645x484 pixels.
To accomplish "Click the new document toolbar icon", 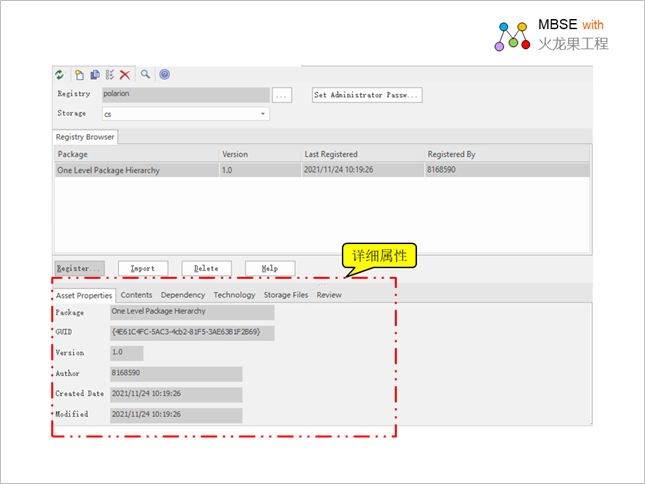I will coord(78,74).
